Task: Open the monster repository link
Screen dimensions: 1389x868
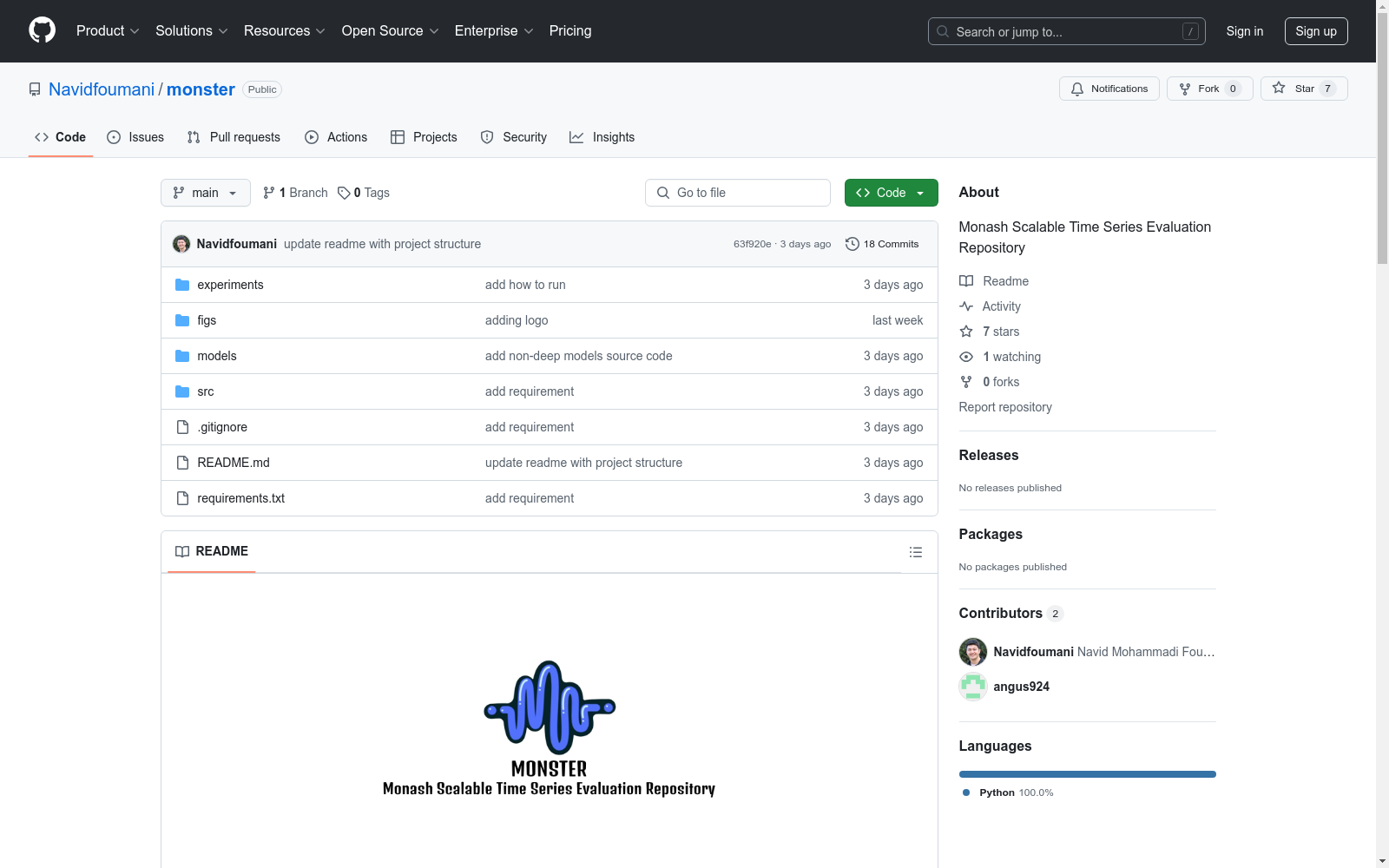Action: click(201, 89)
